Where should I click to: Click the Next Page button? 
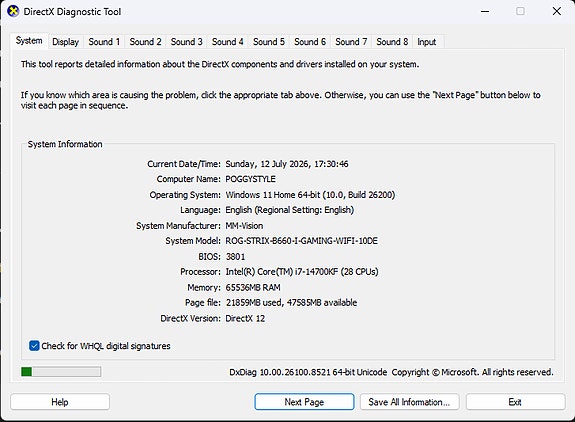[304, 402]
